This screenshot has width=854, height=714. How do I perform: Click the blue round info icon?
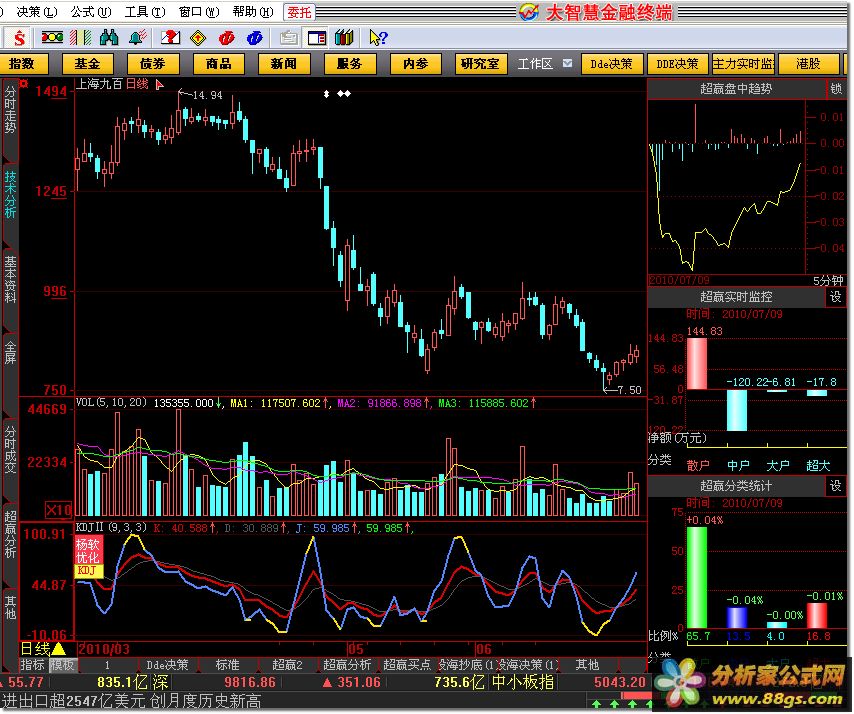[254, 38]
